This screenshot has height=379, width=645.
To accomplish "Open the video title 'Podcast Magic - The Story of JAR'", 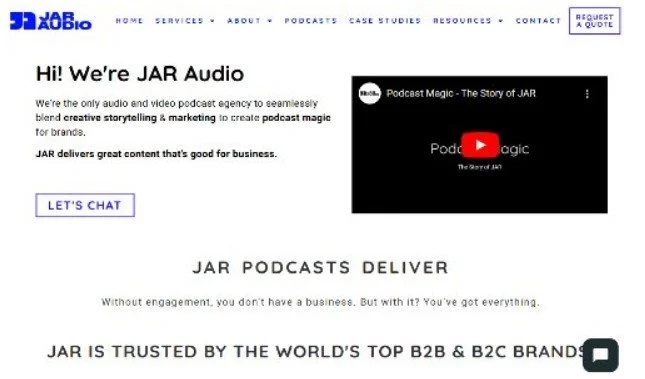I will [x=461, y=93].
